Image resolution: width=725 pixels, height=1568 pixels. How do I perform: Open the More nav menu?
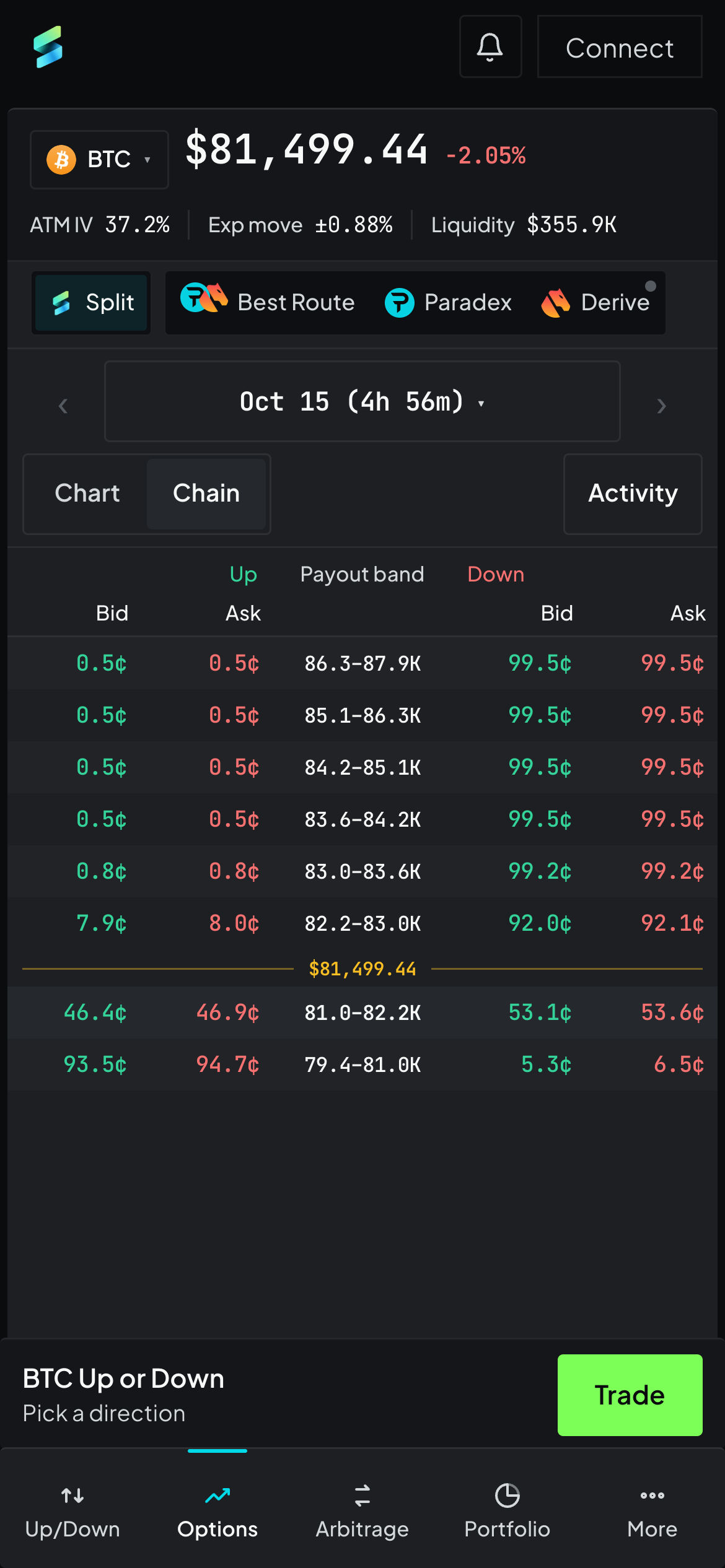coord(652,1511)
